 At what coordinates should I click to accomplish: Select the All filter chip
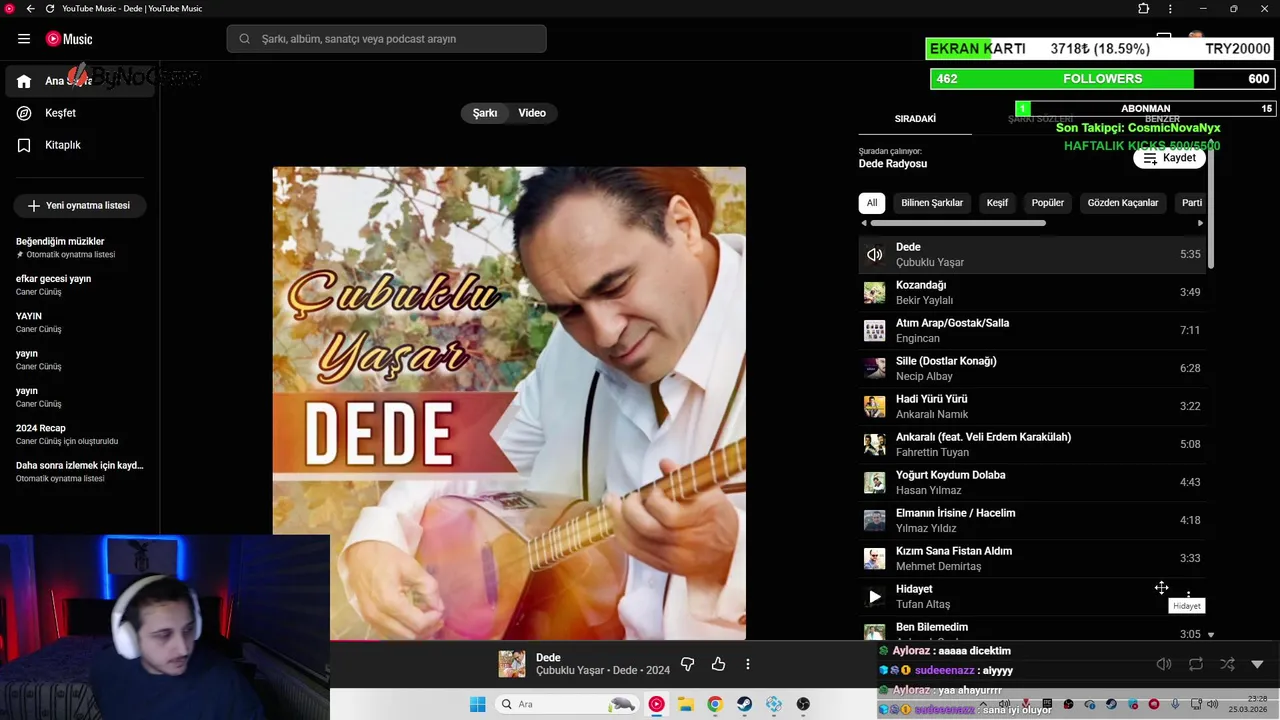[x=872, y=203]
